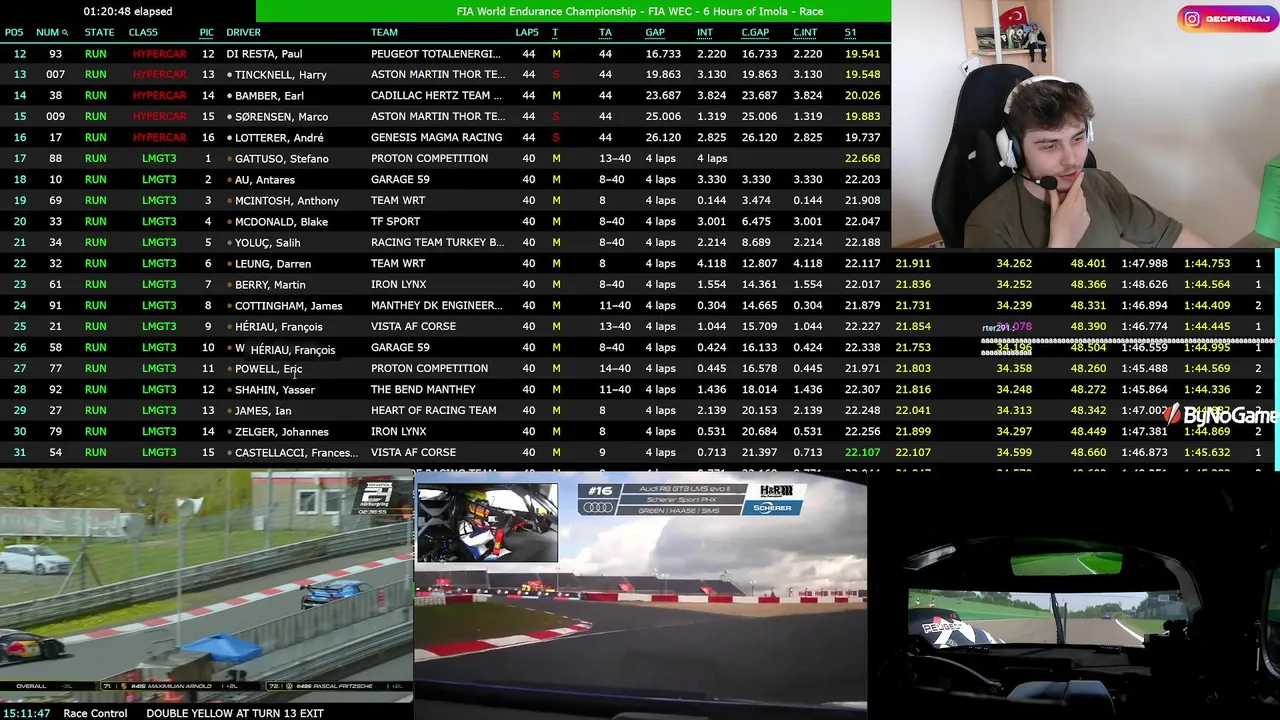Click the S1 sector column header
This screenshot has width=1280, height=720.
tap(851, 33)
